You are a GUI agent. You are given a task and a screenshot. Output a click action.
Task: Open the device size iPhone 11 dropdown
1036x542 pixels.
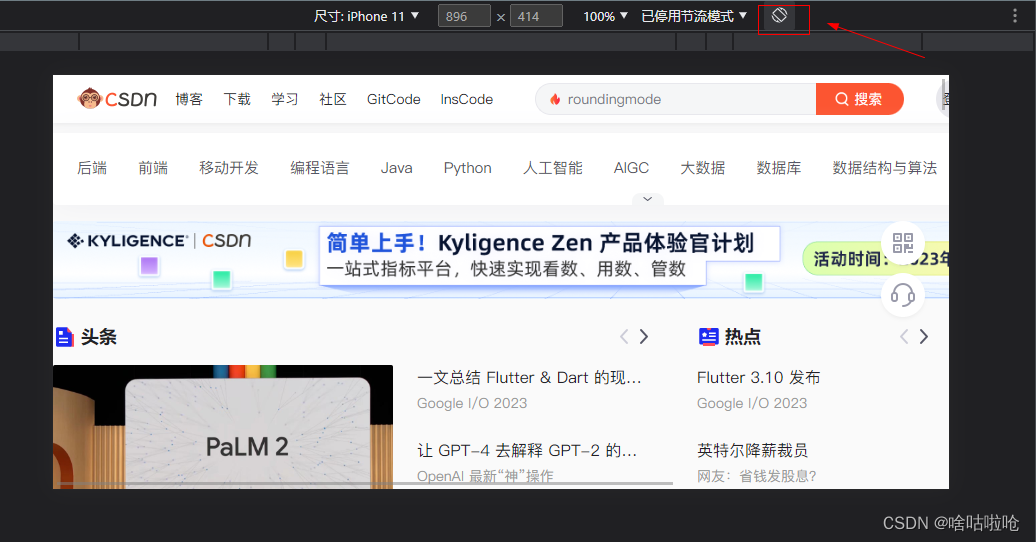[x=367, y=16]
